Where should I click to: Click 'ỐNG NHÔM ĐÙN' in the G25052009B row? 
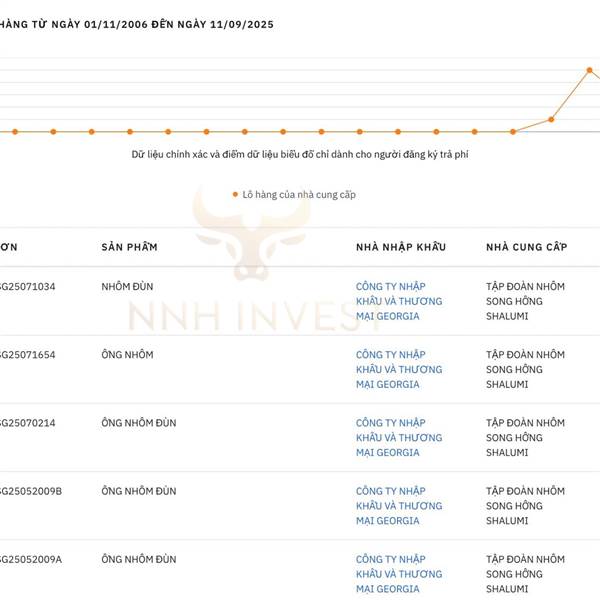click(139, 491)
